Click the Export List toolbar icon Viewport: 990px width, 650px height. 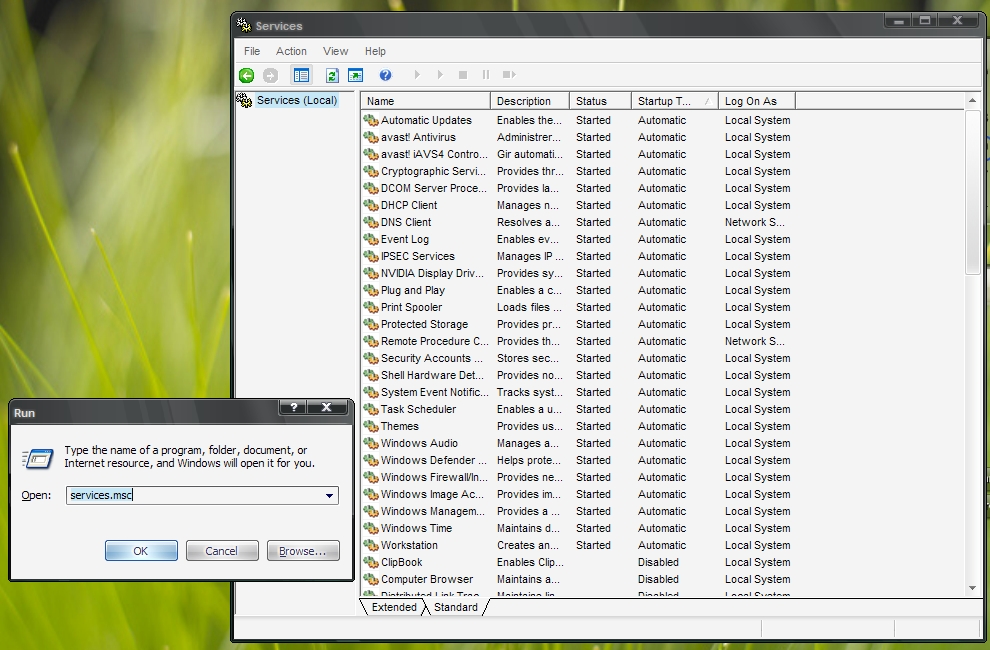355,75
